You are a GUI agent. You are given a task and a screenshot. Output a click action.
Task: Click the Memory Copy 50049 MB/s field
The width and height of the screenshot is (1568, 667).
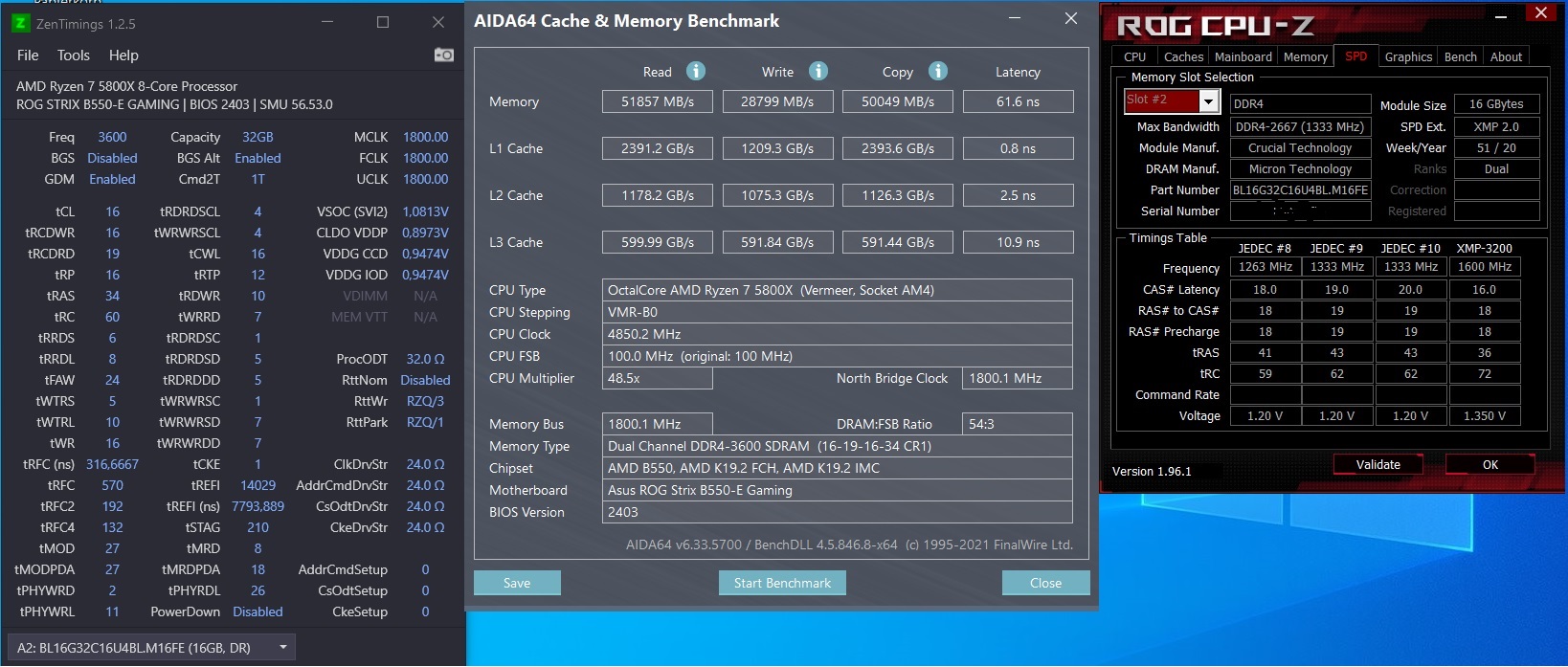[x=898, y=101]
